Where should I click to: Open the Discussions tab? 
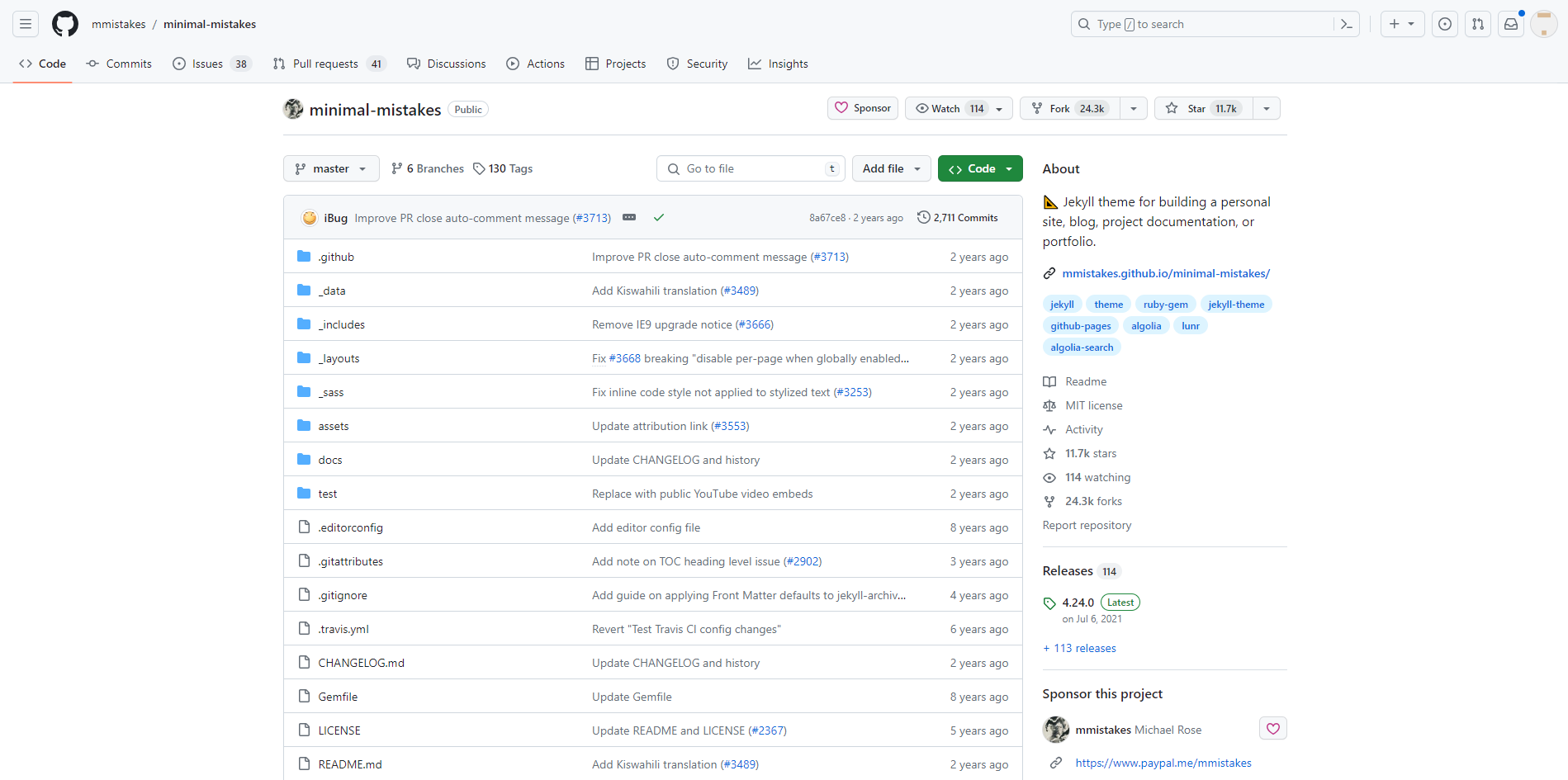[447, 64]
